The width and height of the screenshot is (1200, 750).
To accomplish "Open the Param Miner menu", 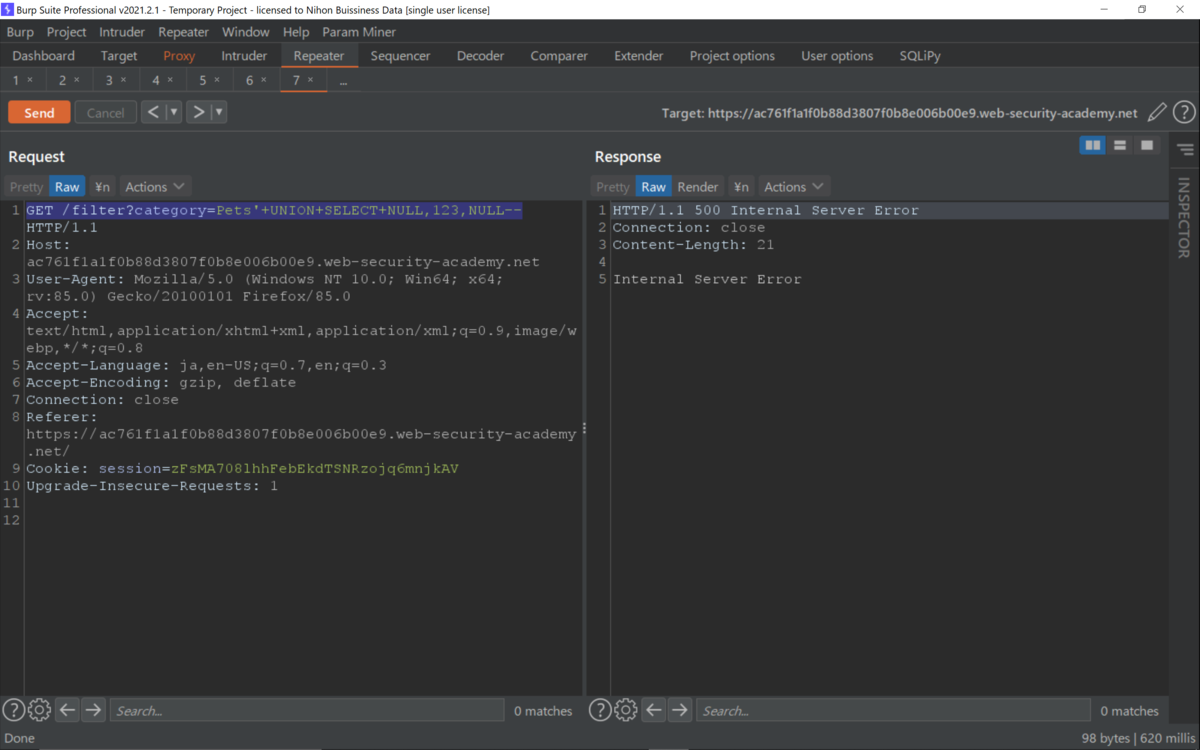I will 359,32.
